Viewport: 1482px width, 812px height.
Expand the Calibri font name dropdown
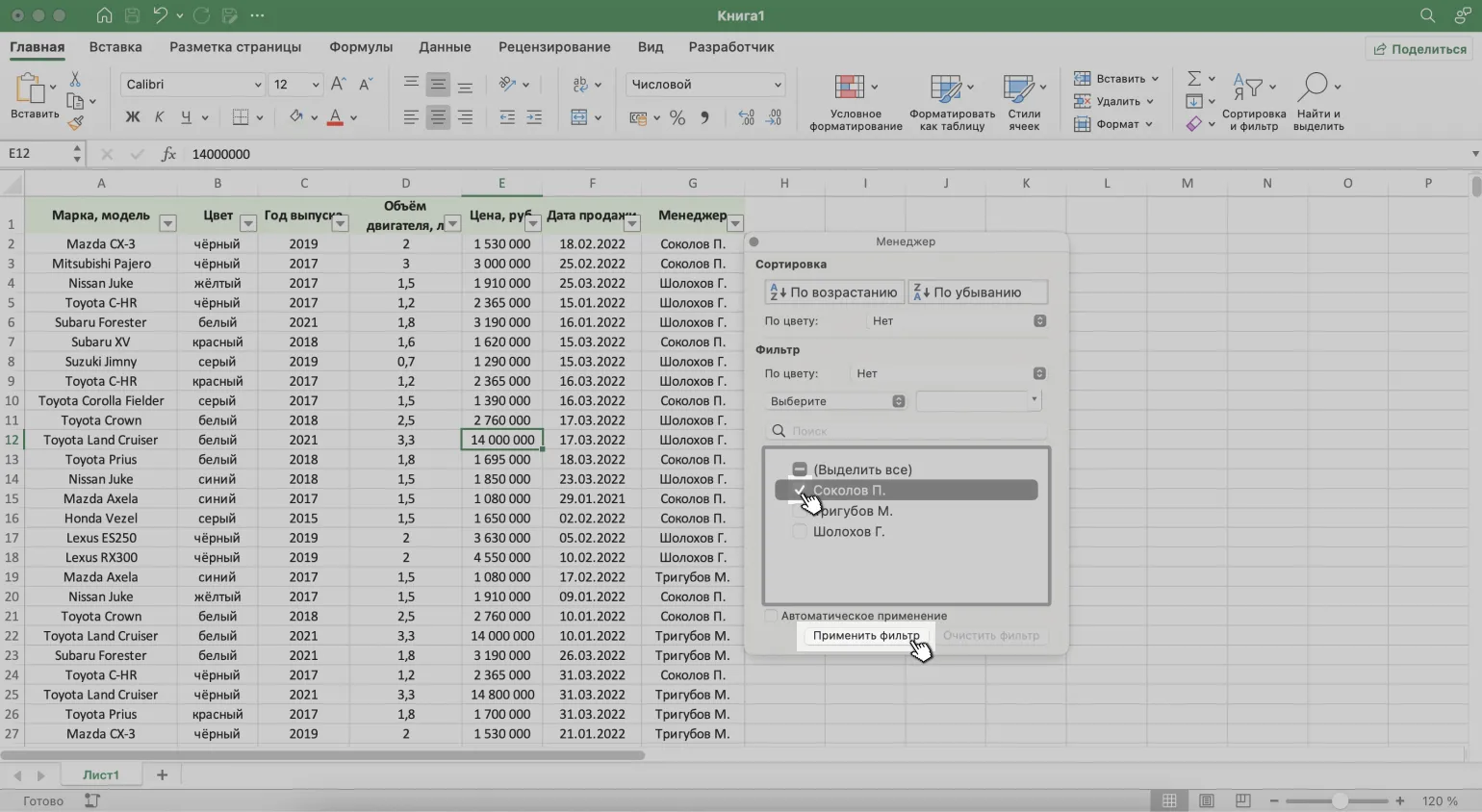[x=257, y=85]
